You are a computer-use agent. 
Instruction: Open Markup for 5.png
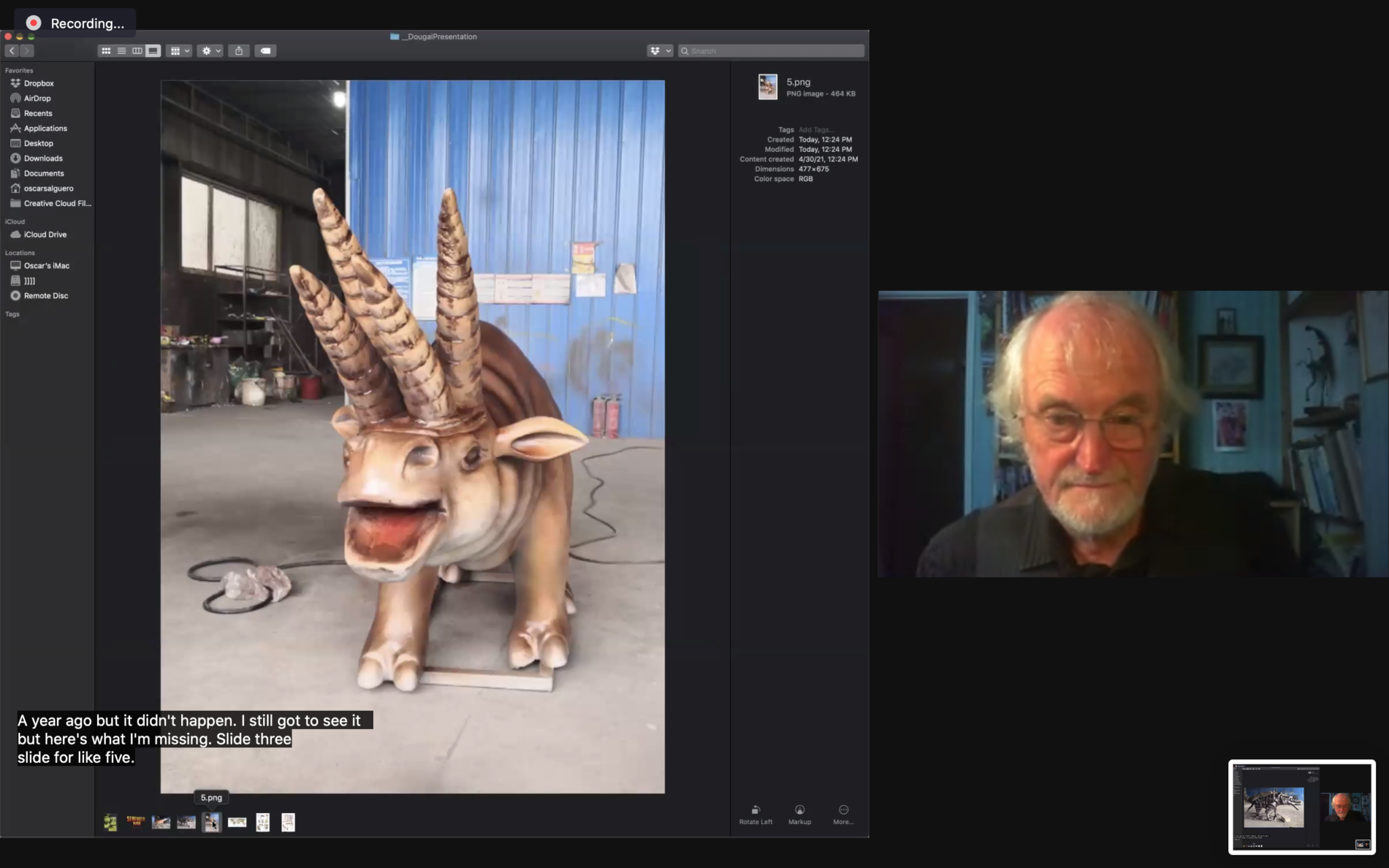(x=800, y=811)
